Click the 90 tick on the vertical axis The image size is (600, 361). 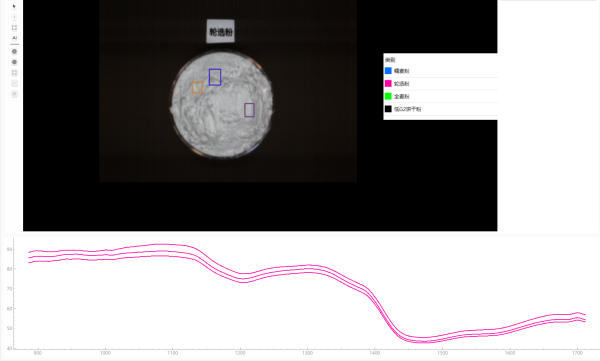[9, 249]
